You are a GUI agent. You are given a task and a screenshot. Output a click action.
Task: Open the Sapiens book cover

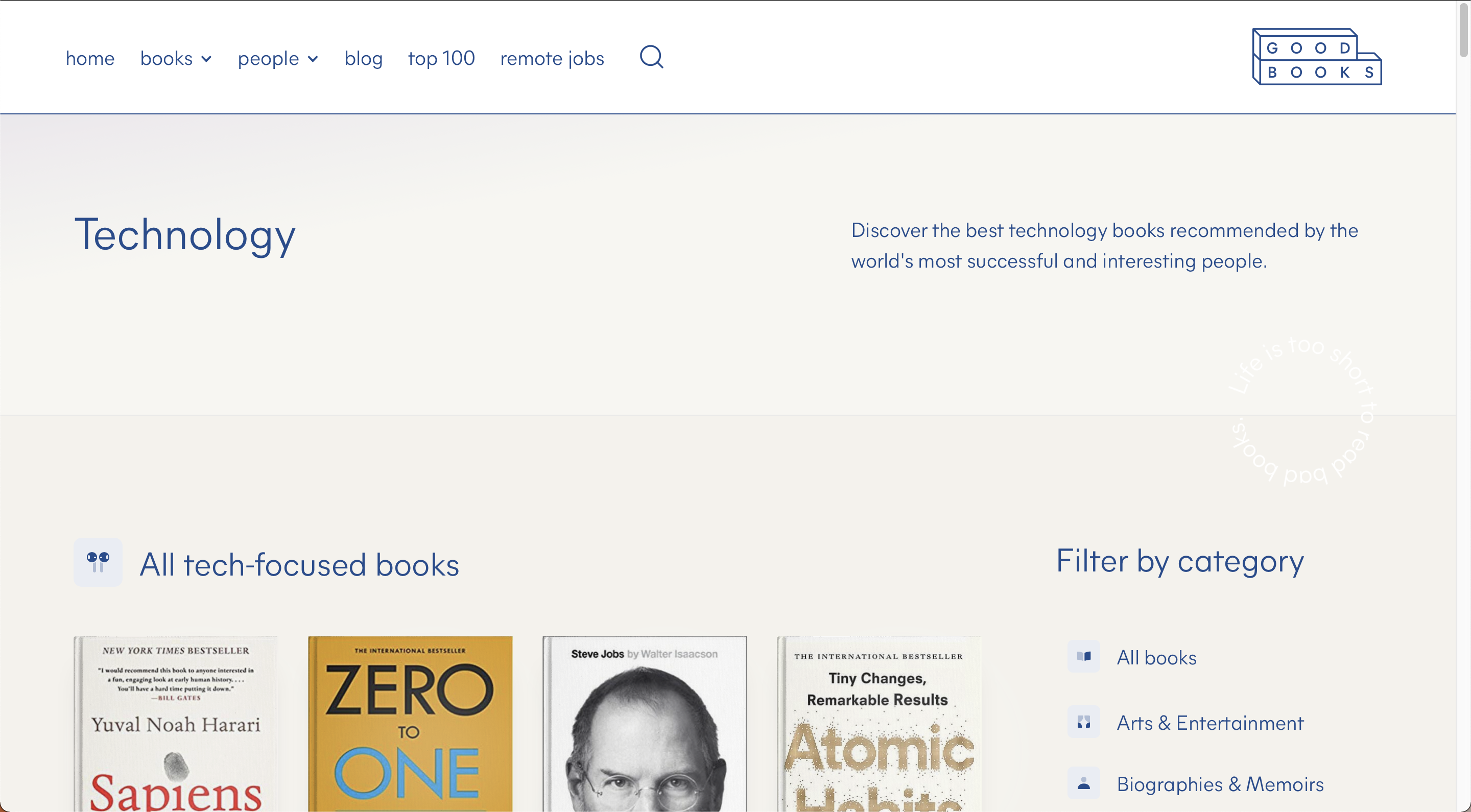[175, 725]
